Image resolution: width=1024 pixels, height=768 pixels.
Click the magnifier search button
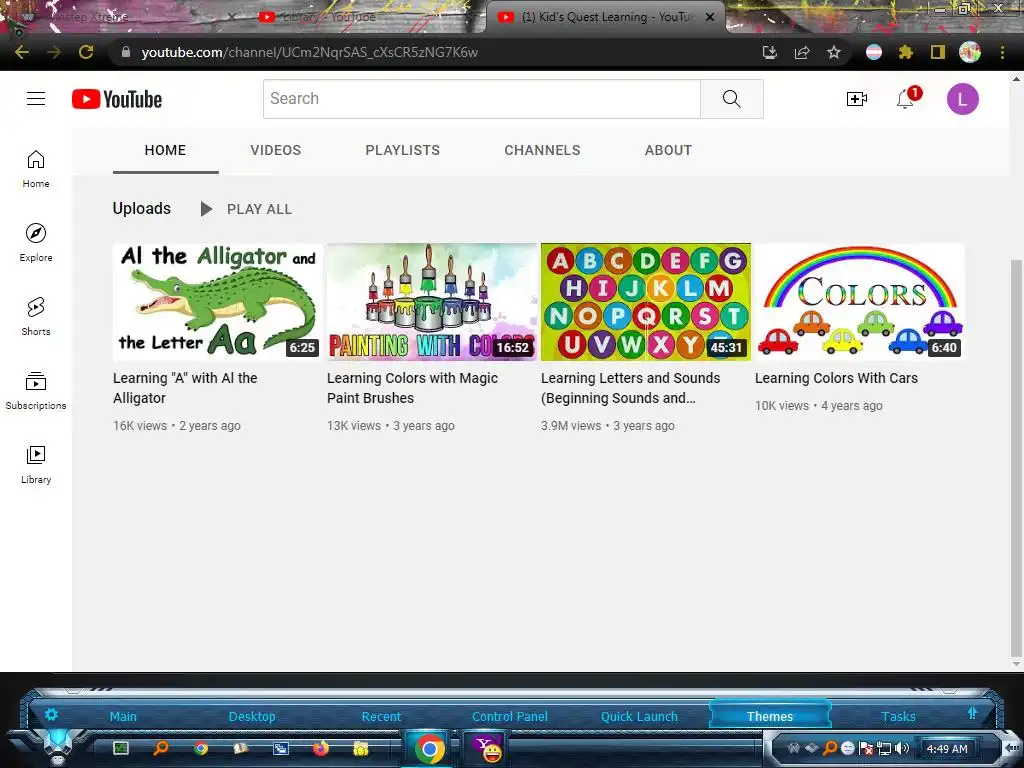tap(731, 99)
